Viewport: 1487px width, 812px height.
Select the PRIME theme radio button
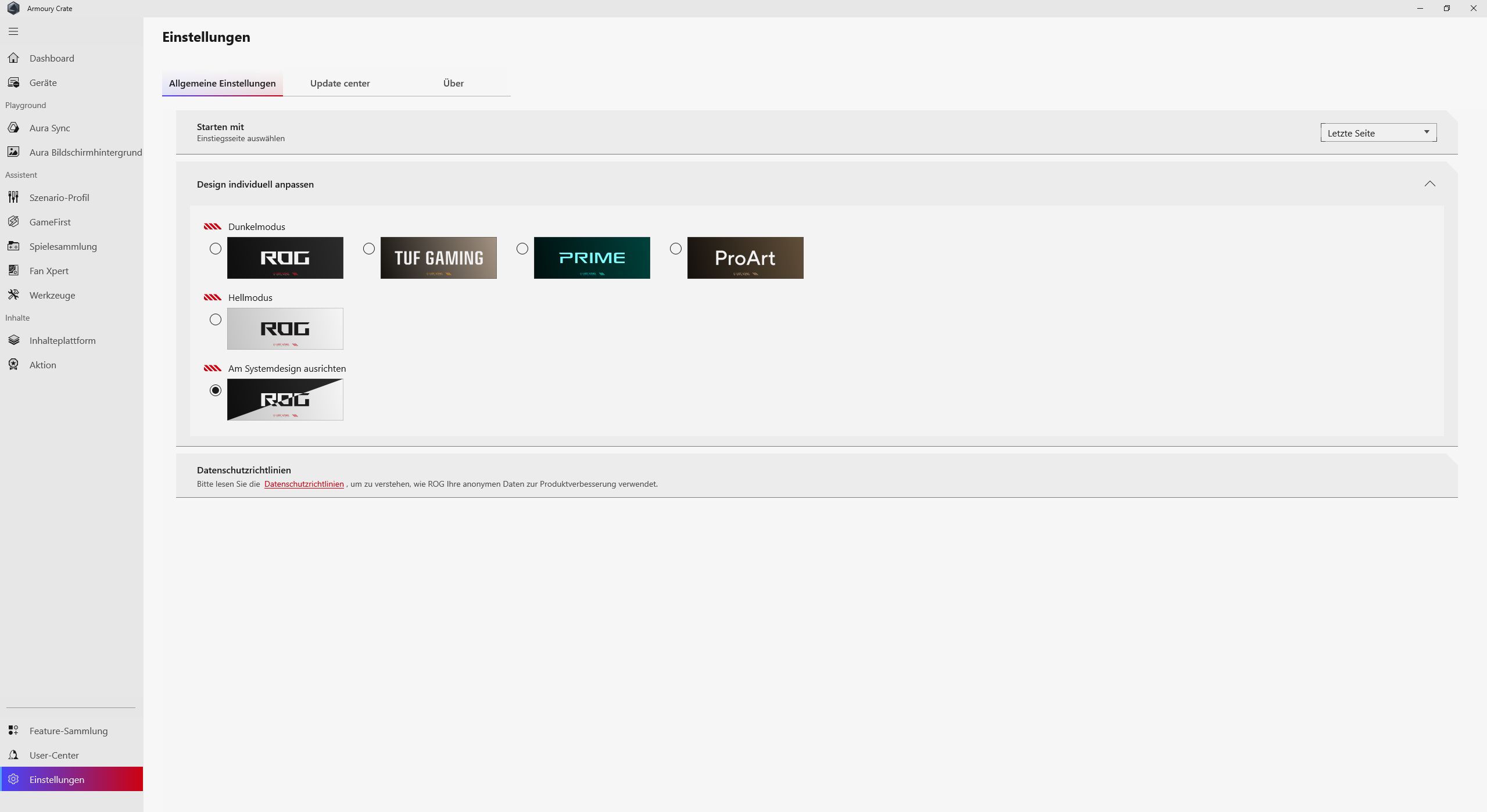(x=522, y=249)
